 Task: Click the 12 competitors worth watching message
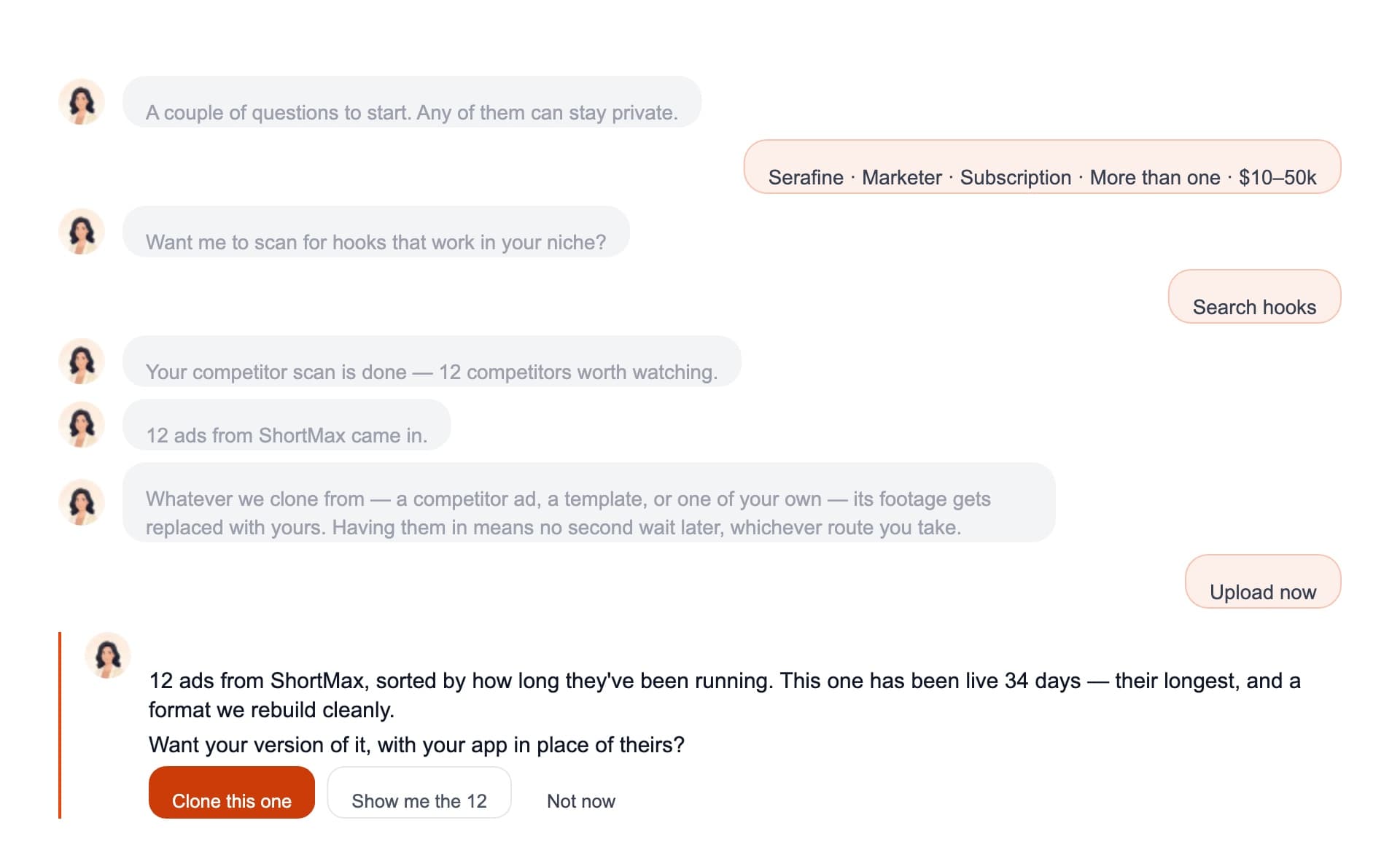(432, 362)
